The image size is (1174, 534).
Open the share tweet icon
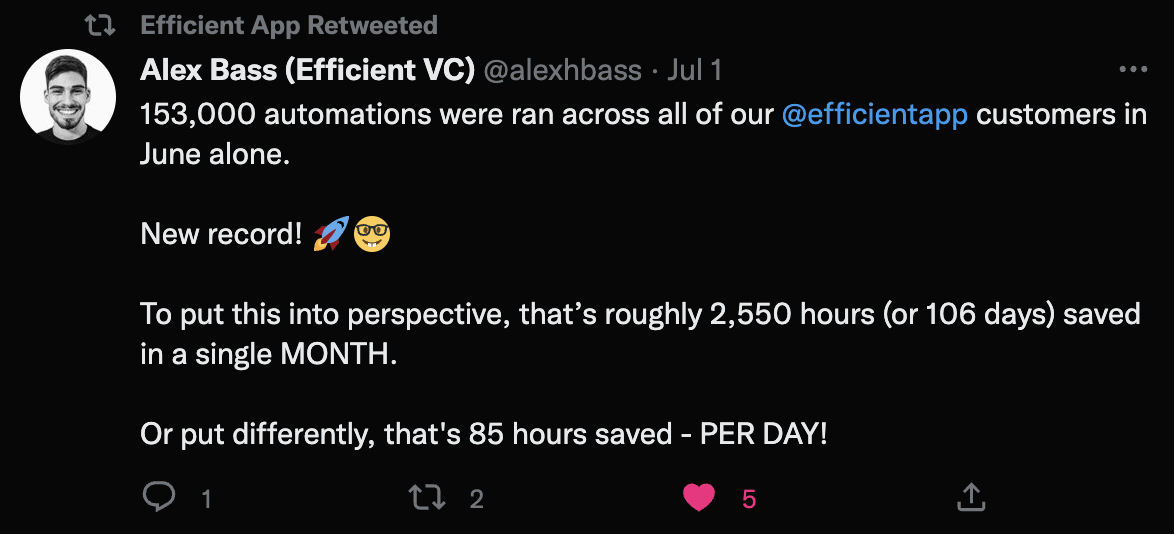[970, 497]
